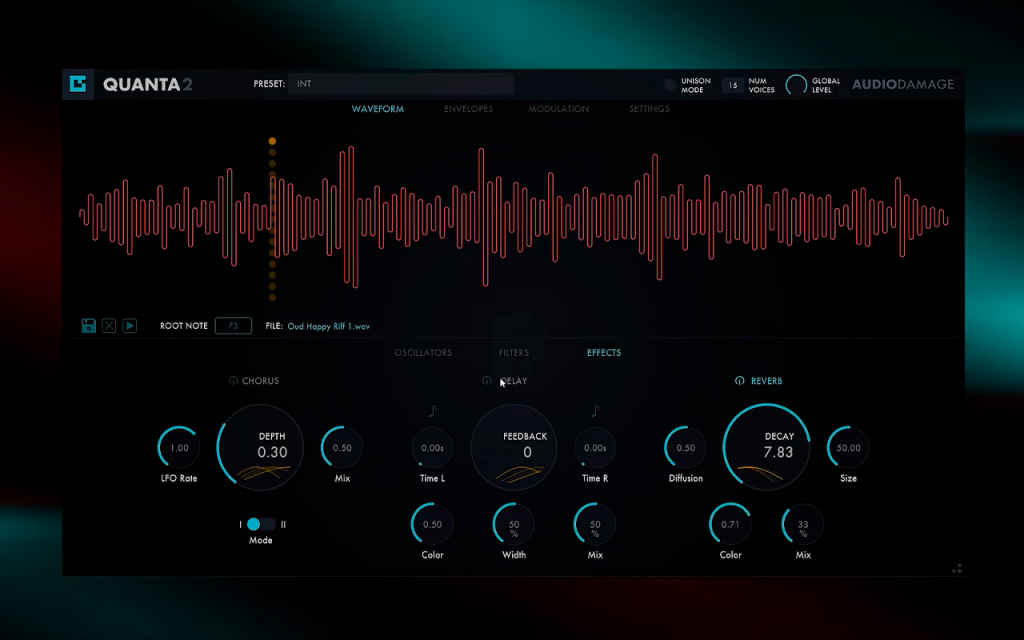Image resolution: width=1024 pixels, height=640 pixels.
Task: Click file name Oud Happy Riff 1.wav
Action: click(328, 326)
